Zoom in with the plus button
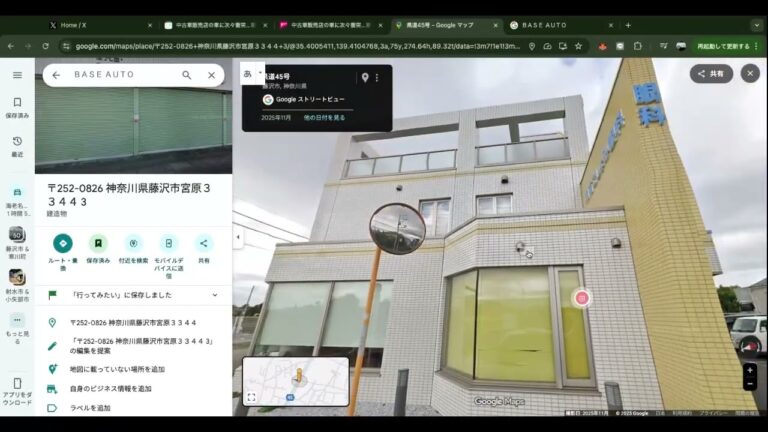The image size is (768, 432). [750, 371]
